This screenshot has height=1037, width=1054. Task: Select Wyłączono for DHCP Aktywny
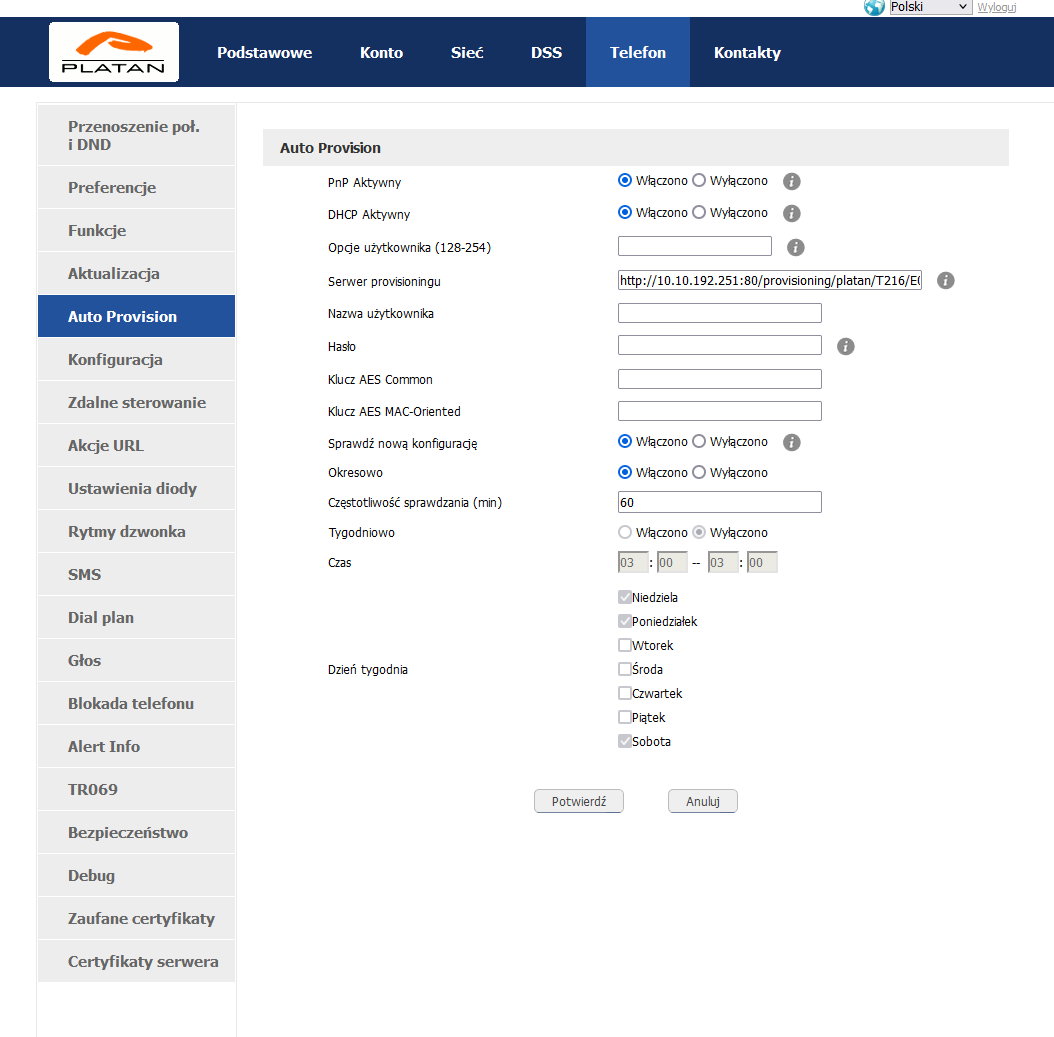coord(698,212)
